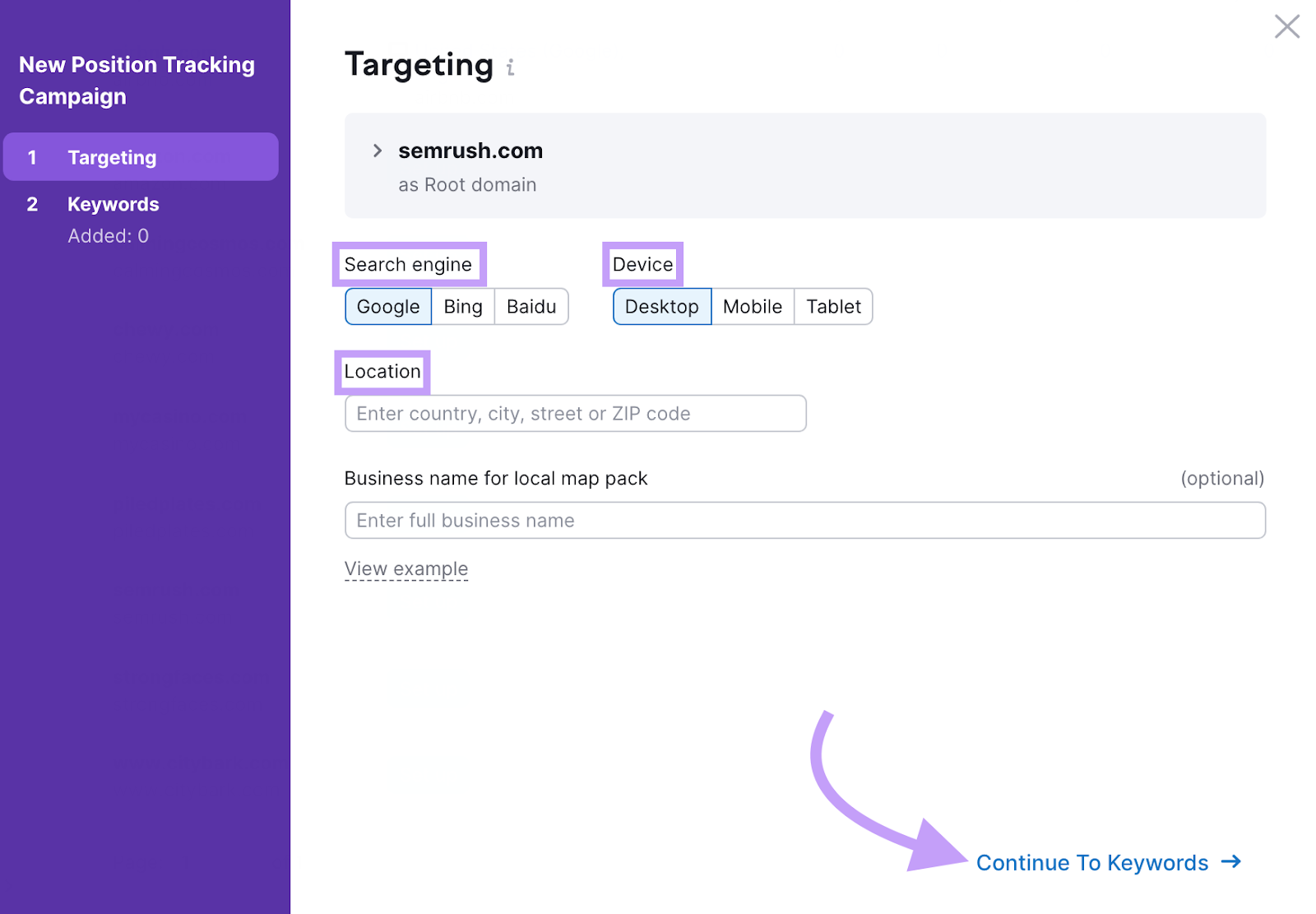Click the info icon beside Targeting heading
1316x914 pixels.
(510, 67)
